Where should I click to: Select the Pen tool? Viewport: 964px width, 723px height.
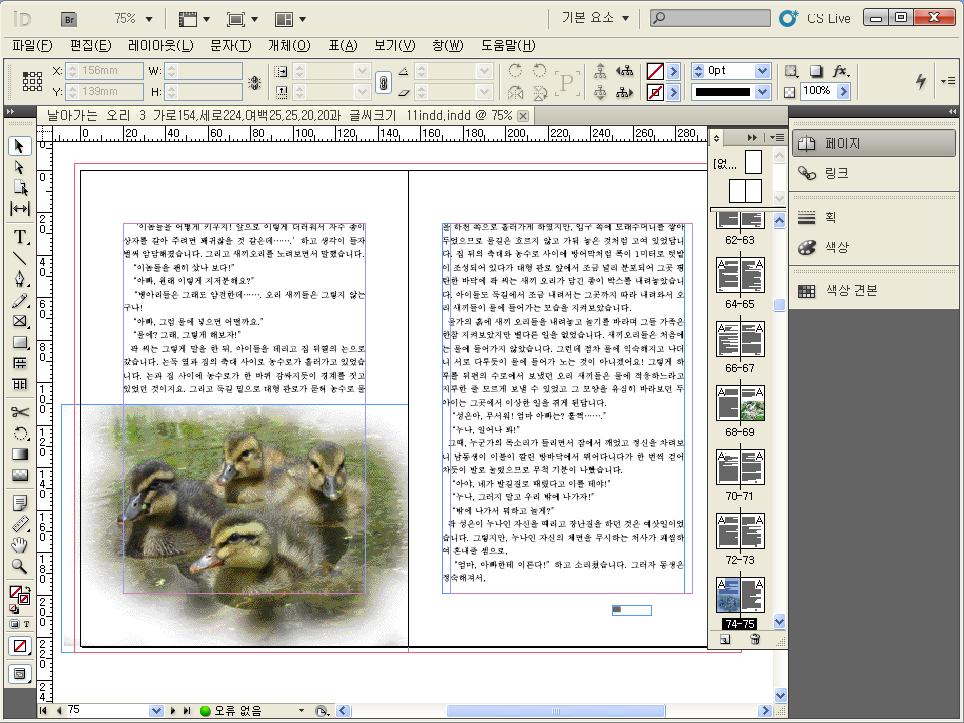coord(19,279)
